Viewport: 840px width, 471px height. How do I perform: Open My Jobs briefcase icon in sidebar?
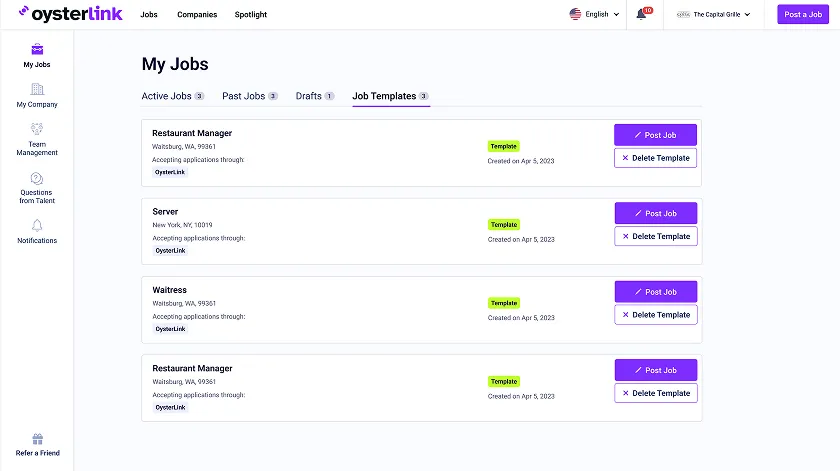37,50
